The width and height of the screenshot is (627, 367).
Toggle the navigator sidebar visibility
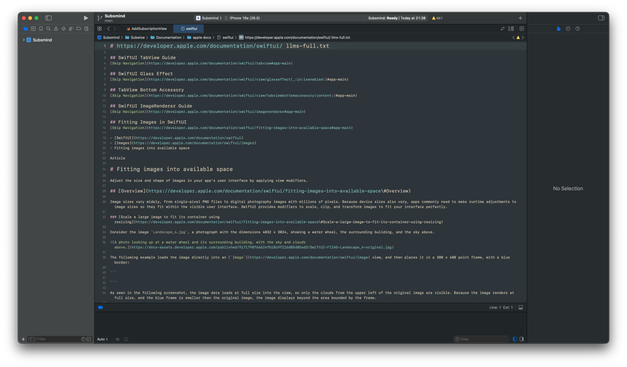click(48, 18)
